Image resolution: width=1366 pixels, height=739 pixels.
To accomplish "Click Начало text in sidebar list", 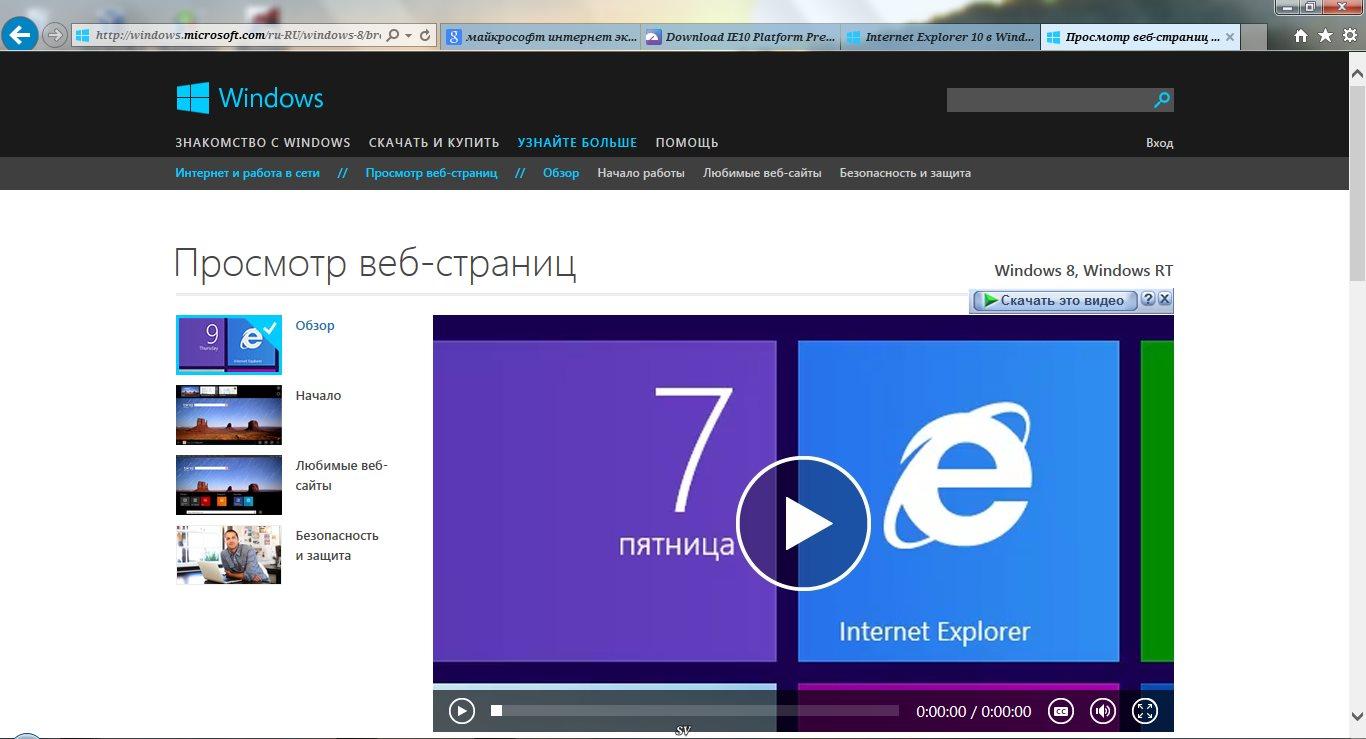I will pos(318,396).
